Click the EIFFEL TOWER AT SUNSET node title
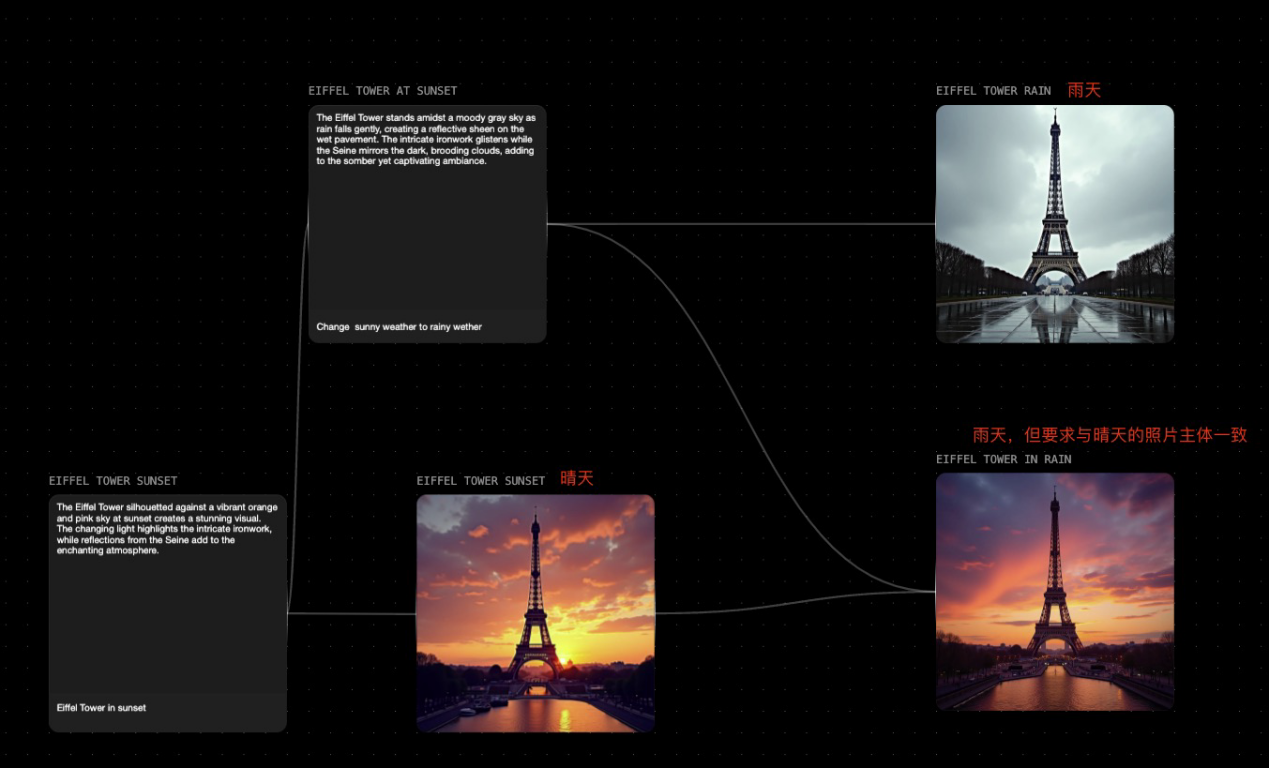The height and width of the screenshot is (770, 1274). (x=382, y=91)
